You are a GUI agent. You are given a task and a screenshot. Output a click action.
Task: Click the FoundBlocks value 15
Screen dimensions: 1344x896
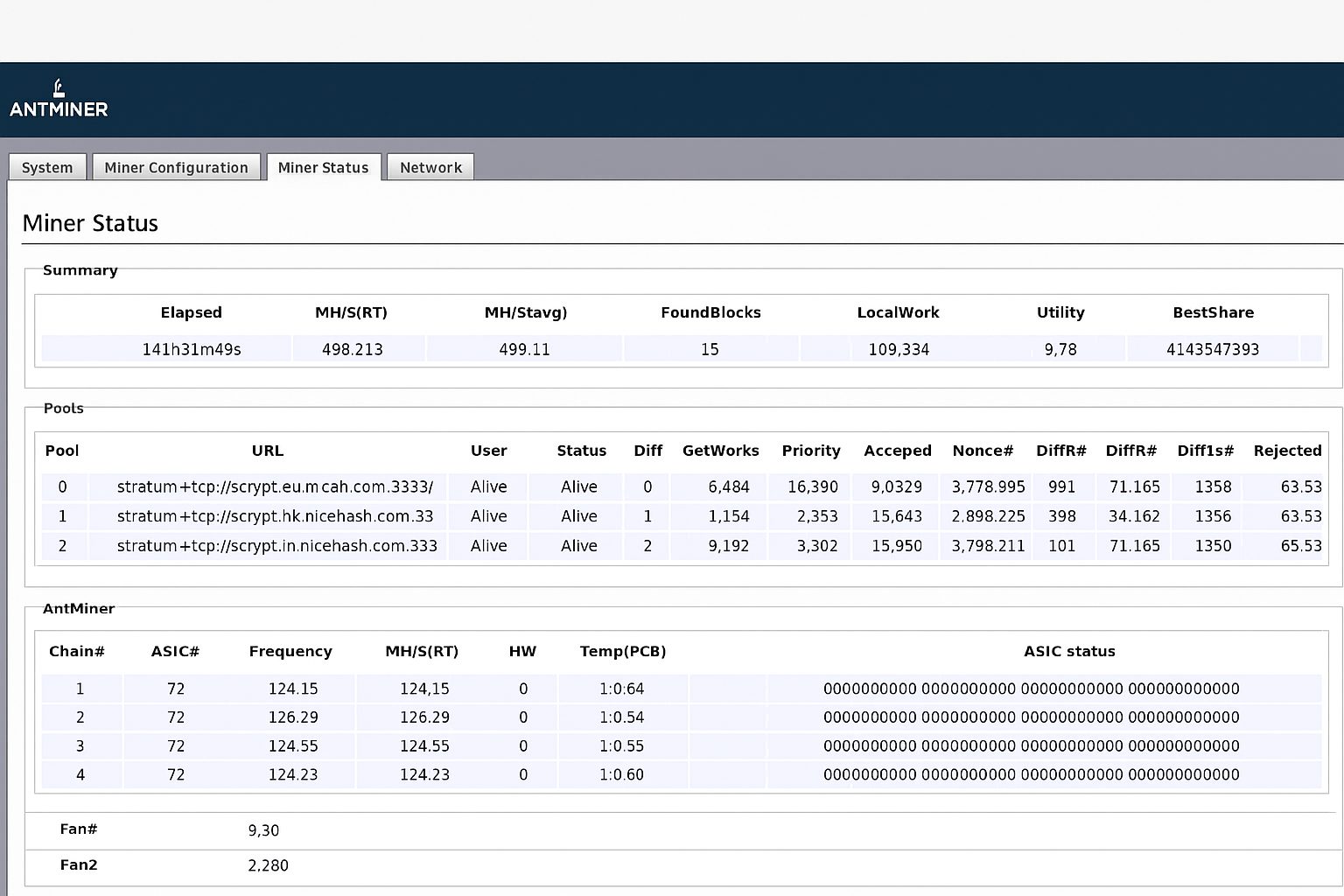click(x=710, y=349)
